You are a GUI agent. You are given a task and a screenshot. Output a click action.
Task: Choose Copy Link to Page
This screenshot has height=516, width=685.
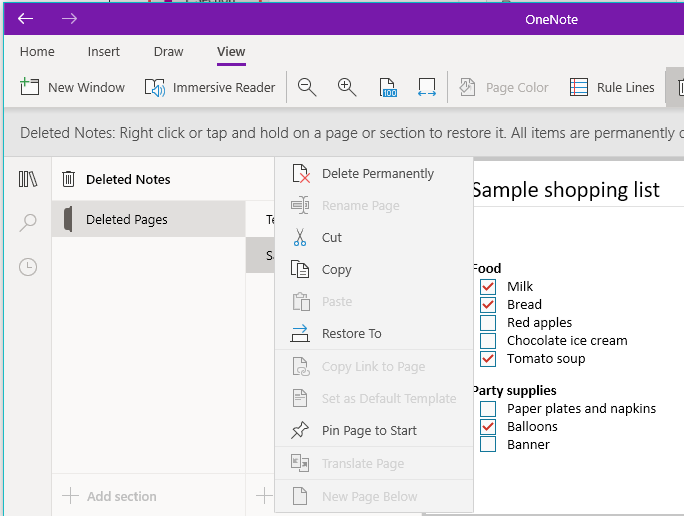click(x=374, y=367)
